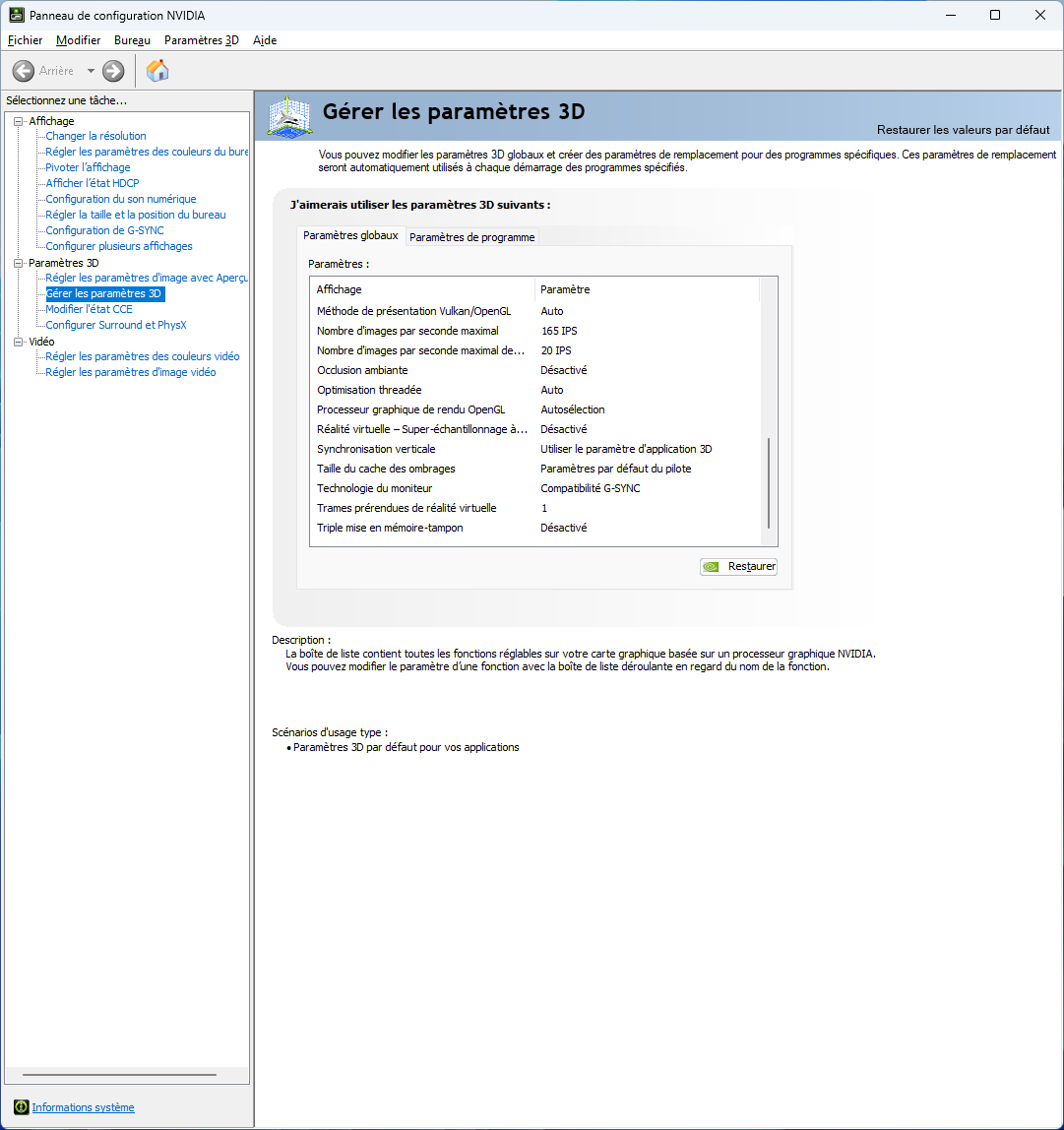Click the 3D settings header icon

click(x=289, y=115)
